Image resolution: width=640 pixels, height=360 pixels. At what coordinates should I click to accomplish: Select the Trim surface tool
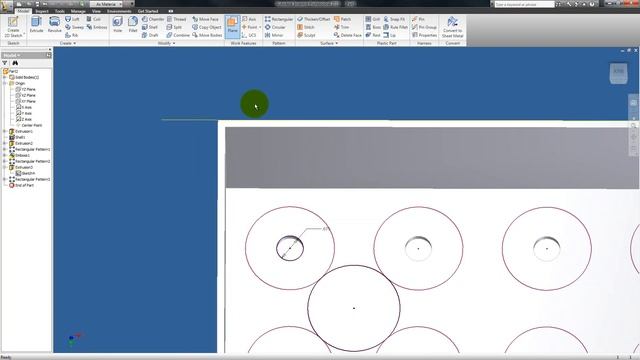click(x=342, y=27)
